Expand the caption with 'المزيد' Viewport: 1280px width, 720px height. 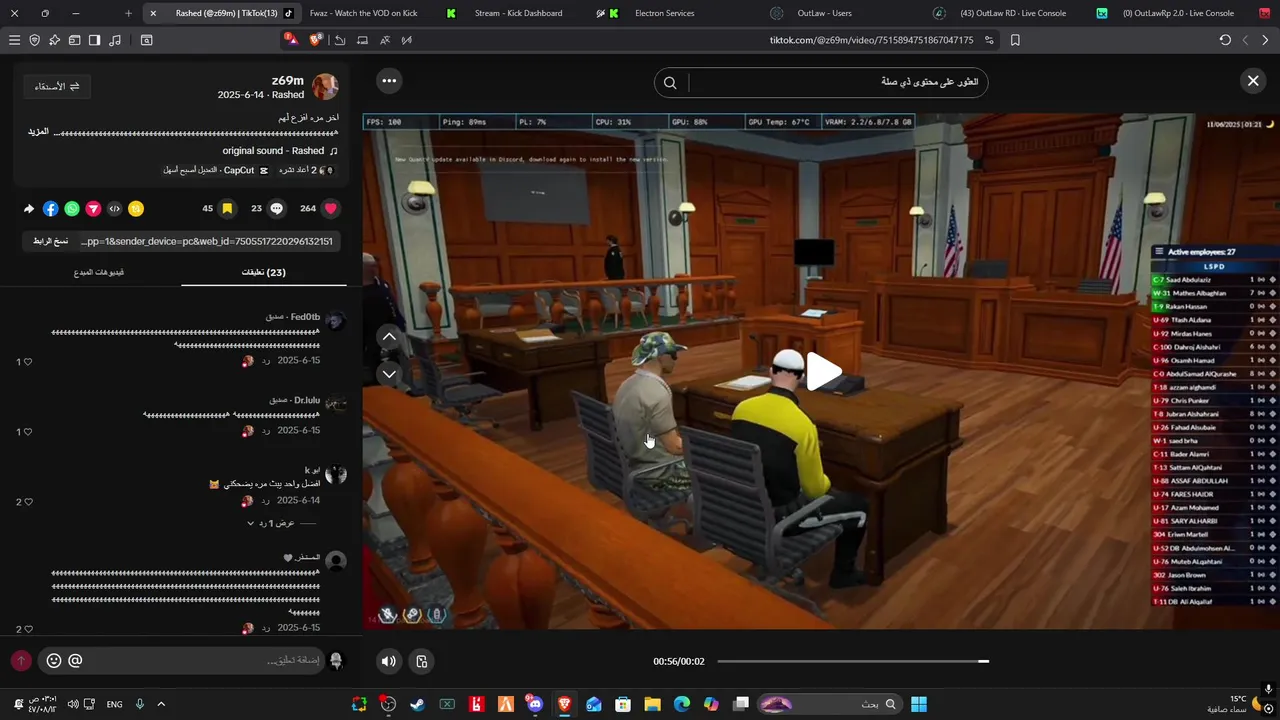pos(38,132)
